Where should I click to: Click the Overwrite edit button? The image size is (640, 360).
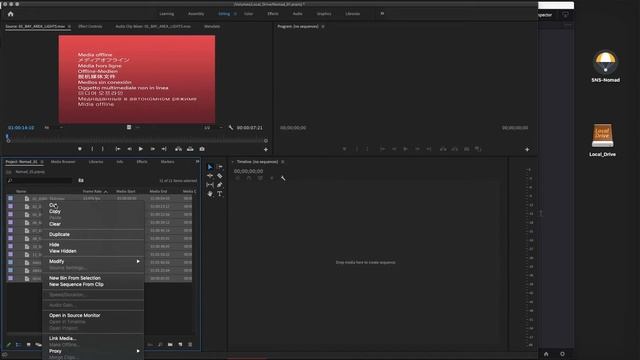[x=190, y=149]
